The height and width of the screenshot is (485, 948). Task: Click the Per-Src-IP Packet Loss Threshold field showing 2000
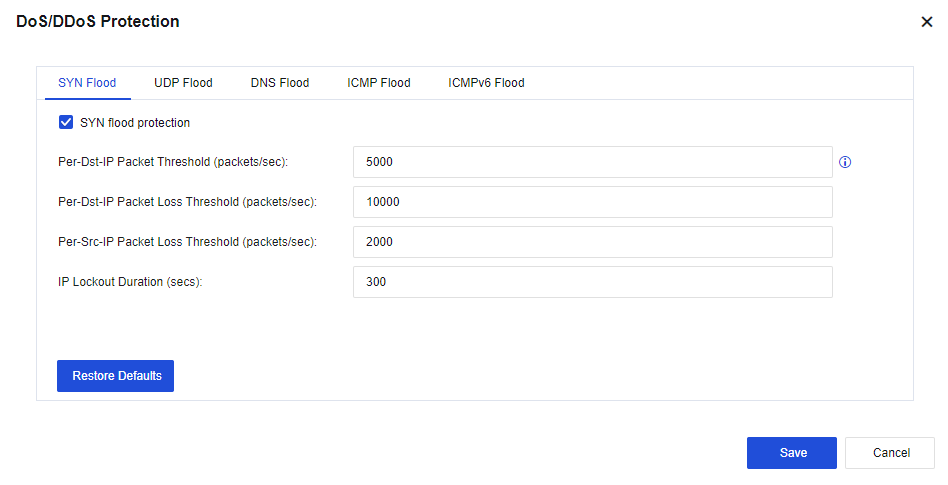[x=592, y=242]
